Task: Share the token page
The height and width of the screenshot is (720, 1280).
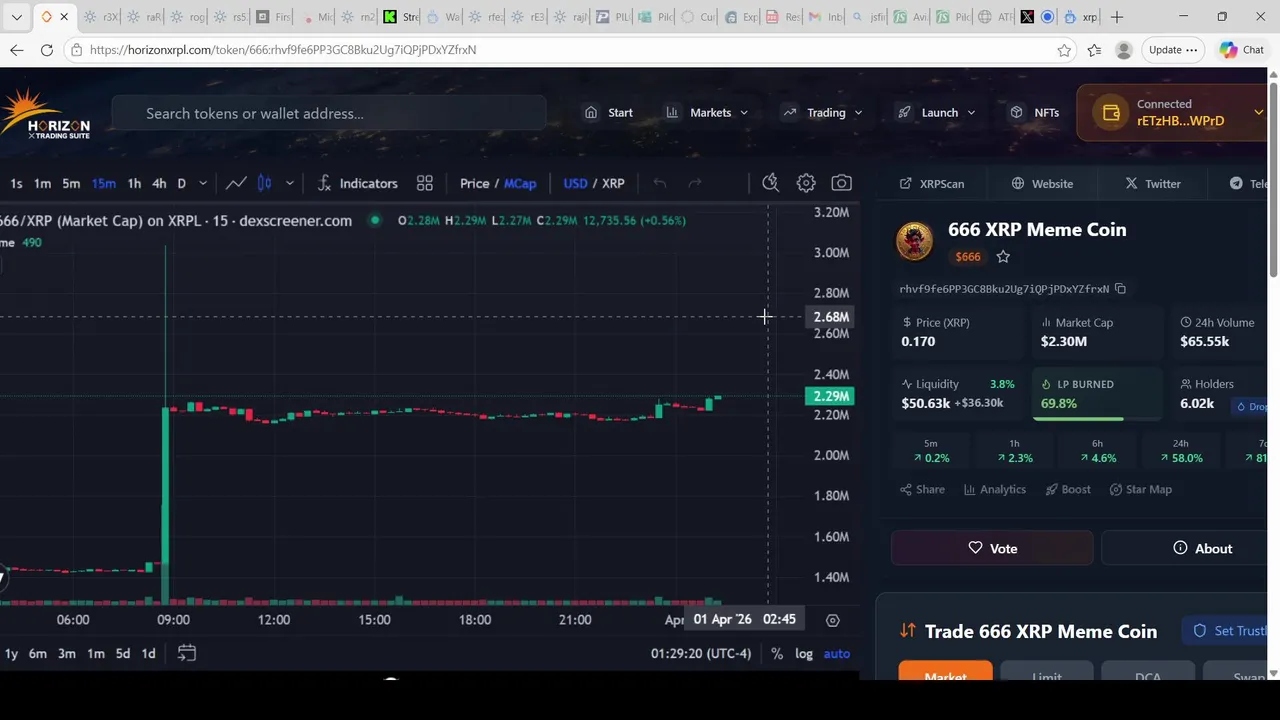Action: tap(922, 489)
